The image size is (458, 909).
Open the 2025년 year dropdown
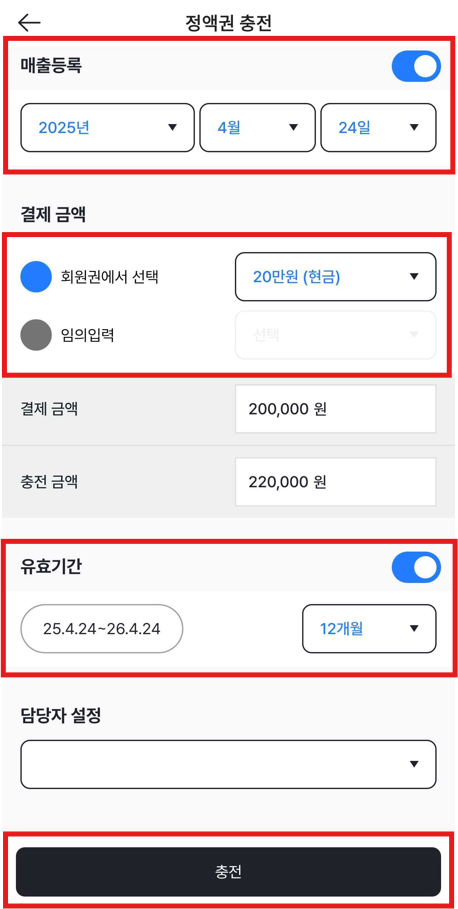click(107, 128)
